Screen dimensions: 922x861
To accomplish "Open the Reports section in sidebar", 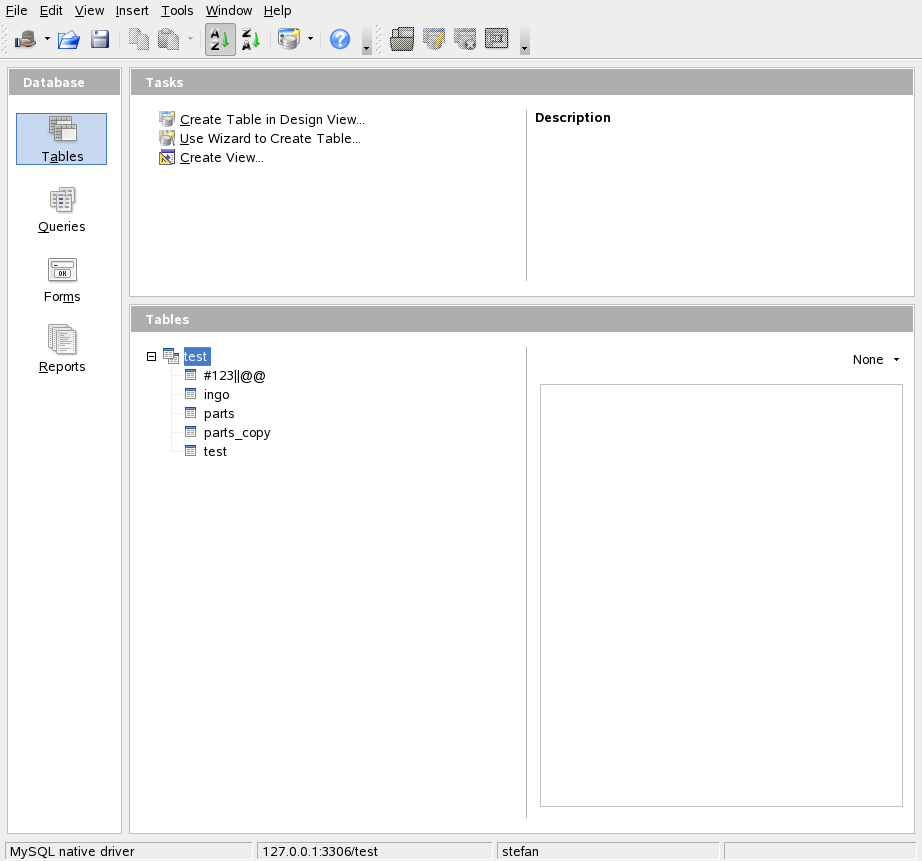I will tap(62, 349).
